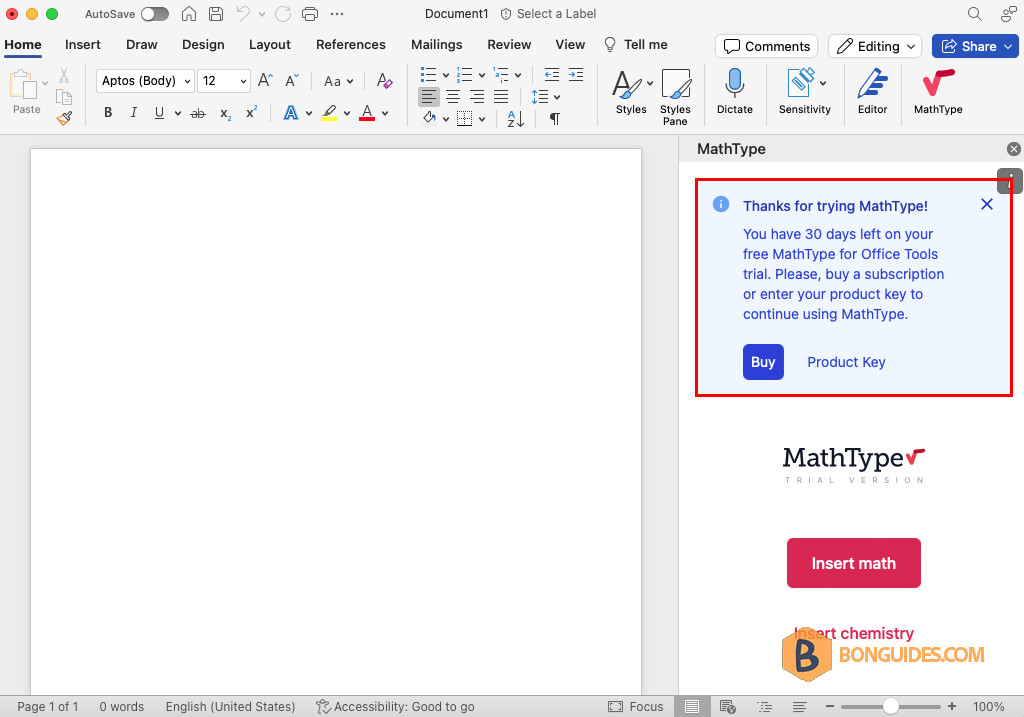The width and height of the screenshot is (1024, 717).
Task: Center align the text
Action: tap(453, 97)
